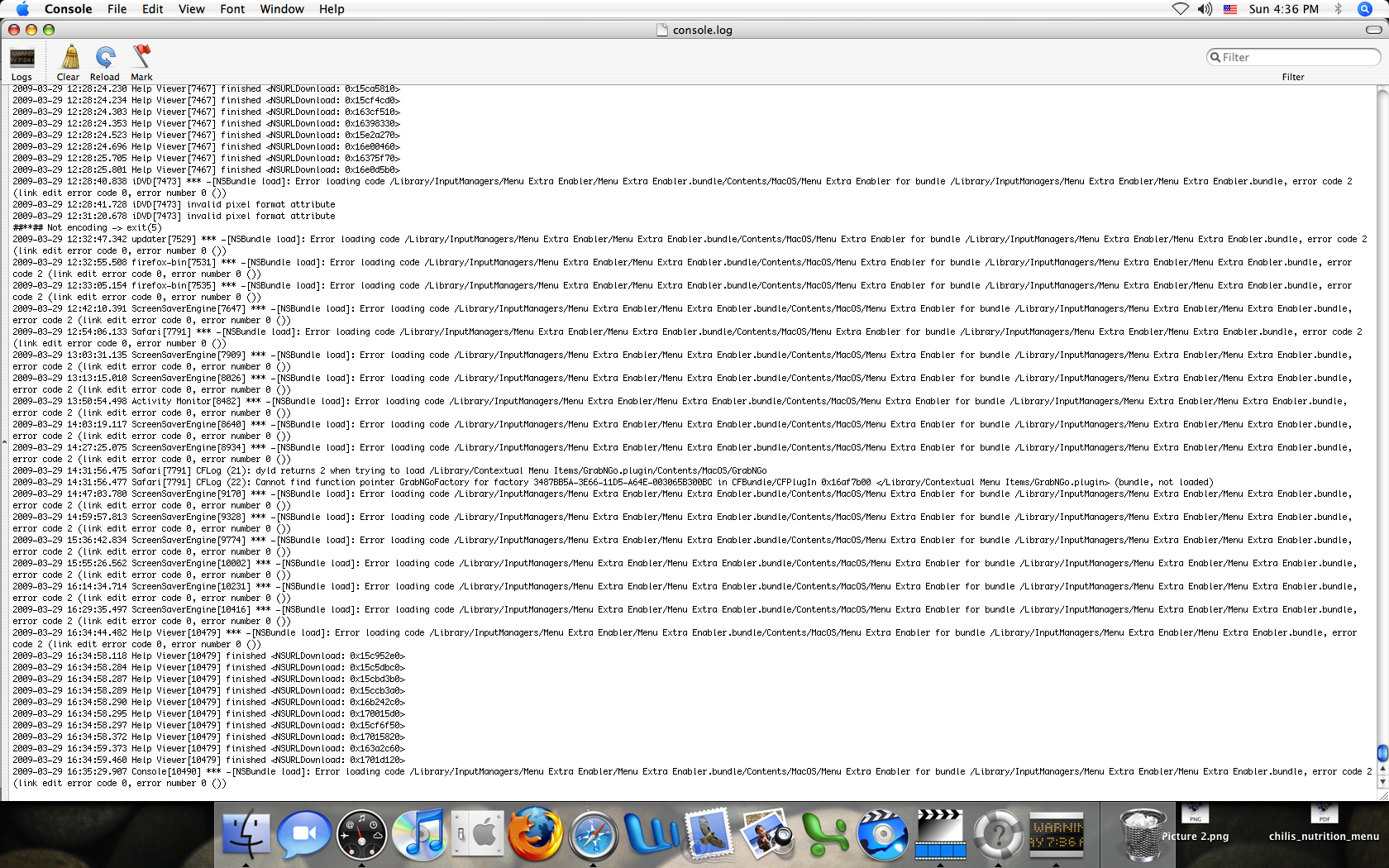Click into the Filter search field
Viewport: 1389px width, 868px height.
pos(1293,57)
